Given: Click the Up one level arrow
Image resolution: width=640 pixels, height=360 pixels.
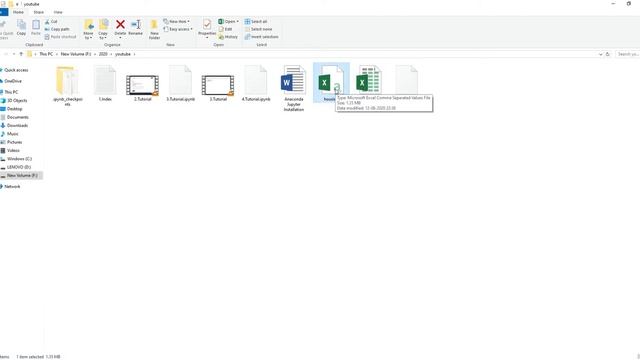Looking at the screenshot, I should pos(21,54).
